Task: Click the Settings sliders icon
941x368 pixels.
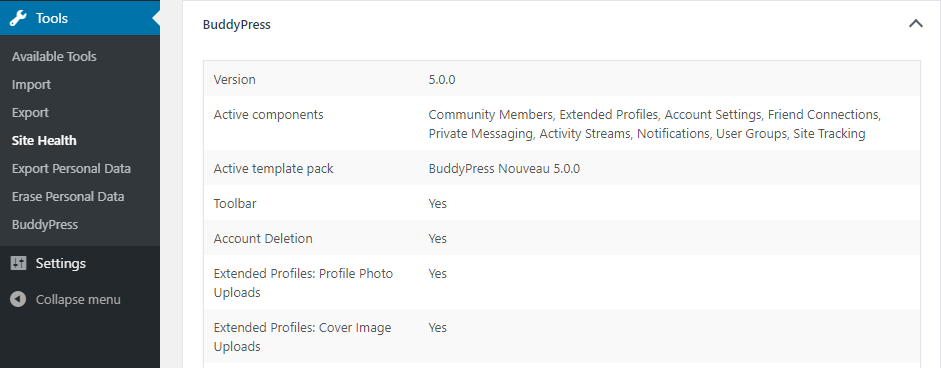Action: 19,264
